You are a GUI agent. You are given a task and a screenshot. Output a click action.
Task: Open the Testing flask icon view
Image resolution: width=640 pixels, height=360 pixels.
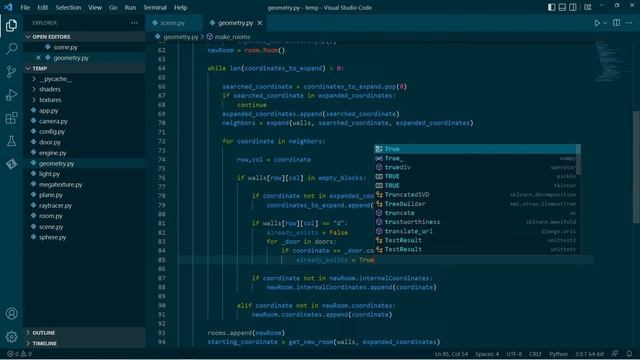pyautogui.click(x=11, y=141)
